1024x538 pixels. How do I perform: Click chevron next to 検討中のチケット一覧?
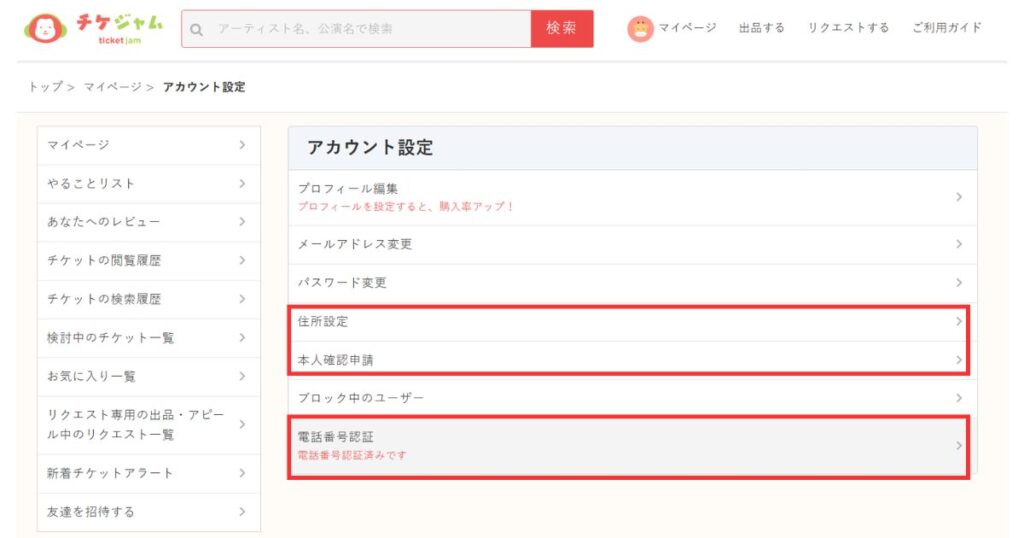(x=242, y=338)
